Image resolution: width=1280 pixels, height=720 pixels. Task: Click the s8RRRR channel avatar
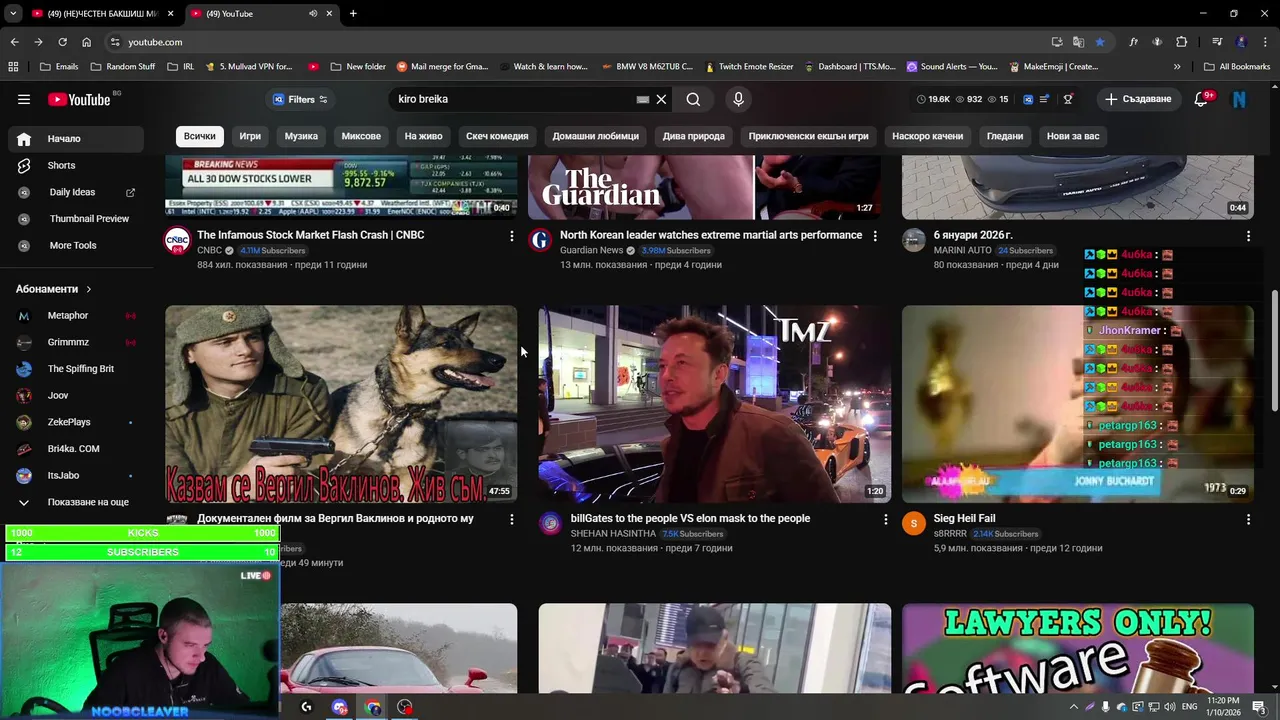tap(914, 524)
